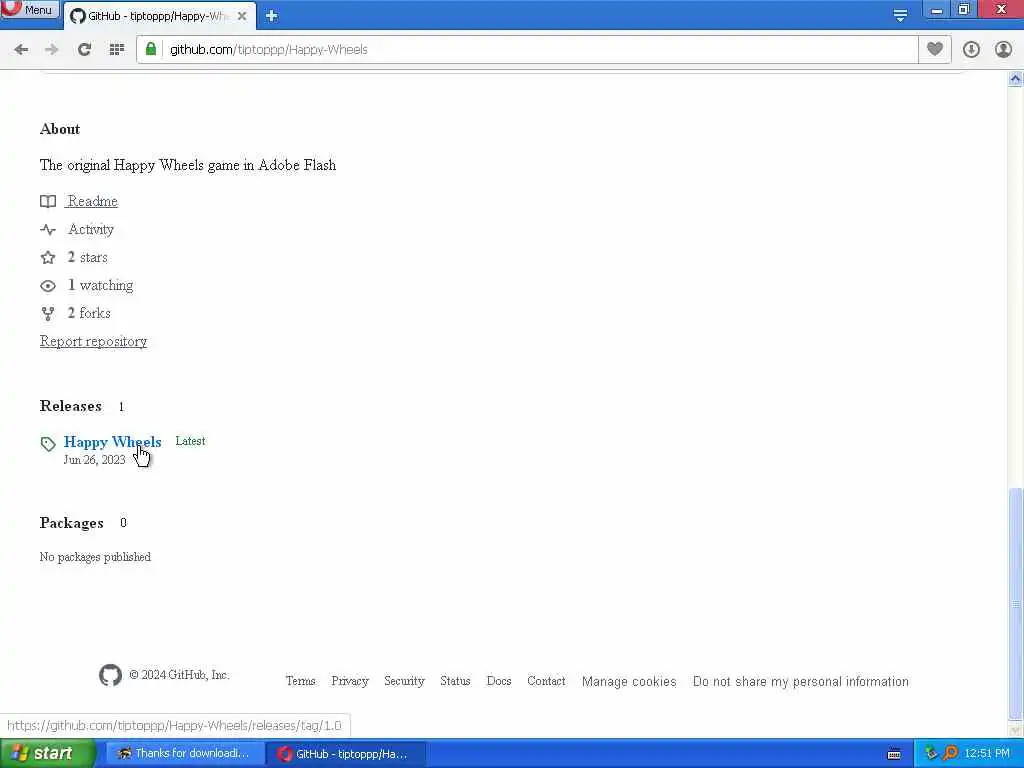This screenshot has height=768, width=1024.
Task: Click the Jun 26, 2023 release date
Action: (94, 460)
